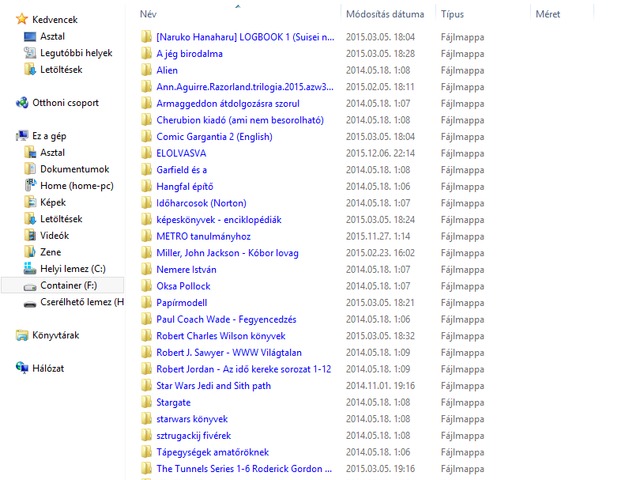Click folder icon beside Nemere István

146,269
